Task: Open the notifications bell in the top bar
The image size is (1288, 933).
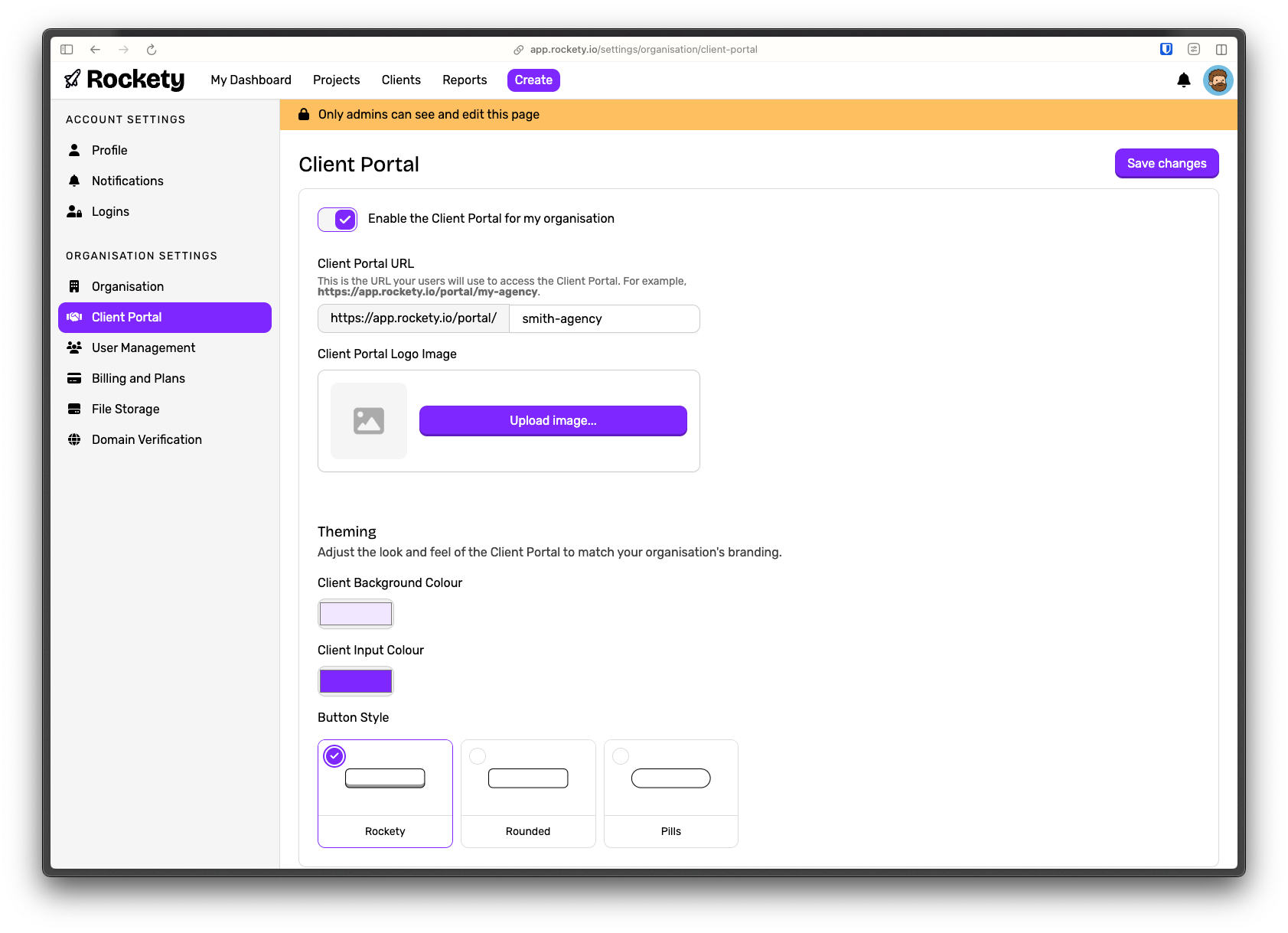Action: pyautogui.click(x=1183, y=80)
